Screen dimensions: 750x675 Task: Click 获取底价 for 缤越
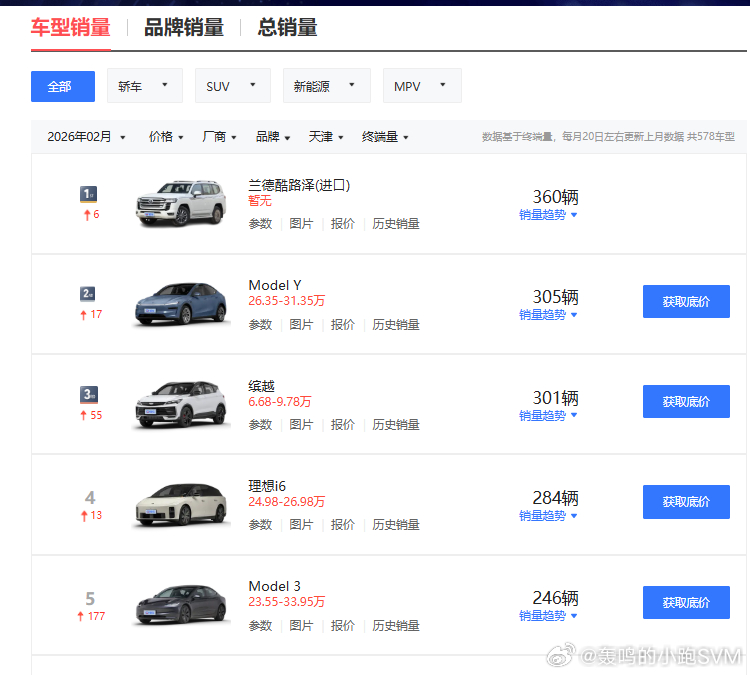[x=686, y=401]
